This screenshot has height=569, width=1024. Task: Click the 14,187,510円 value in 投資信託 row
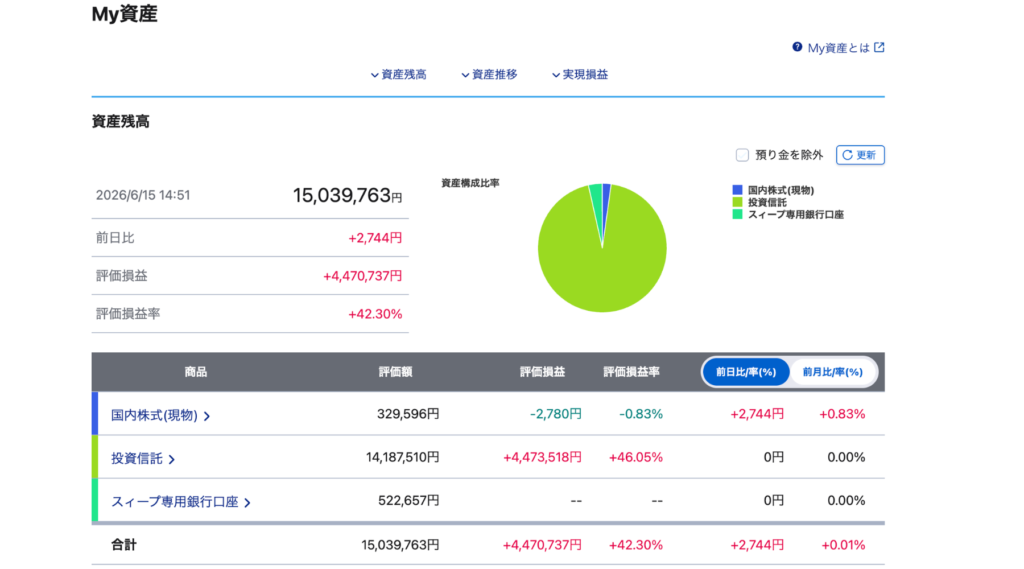pyautogui.click(x=402, y=457)
